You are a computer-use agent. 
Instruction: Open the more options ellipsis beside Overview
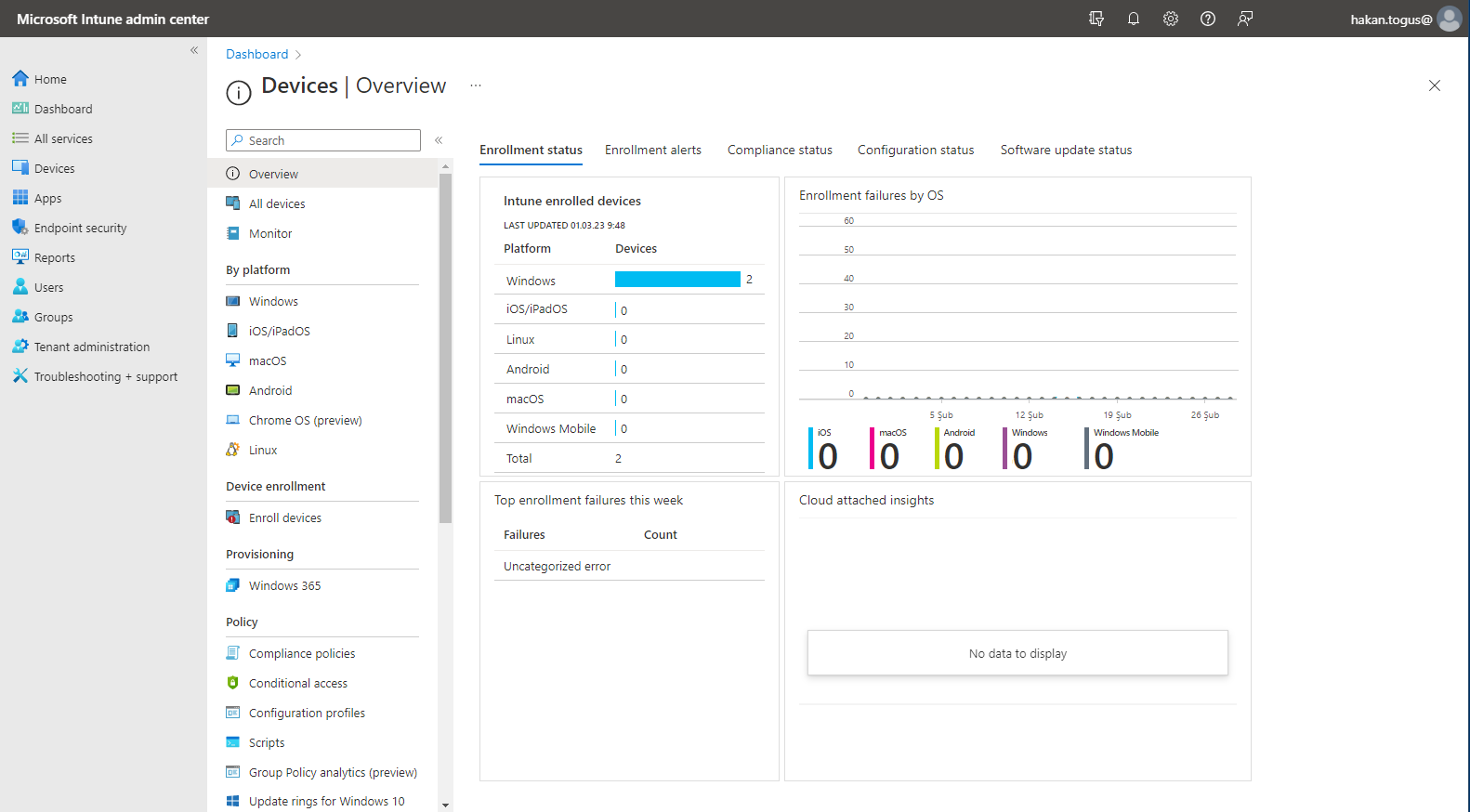pos(476,85)
